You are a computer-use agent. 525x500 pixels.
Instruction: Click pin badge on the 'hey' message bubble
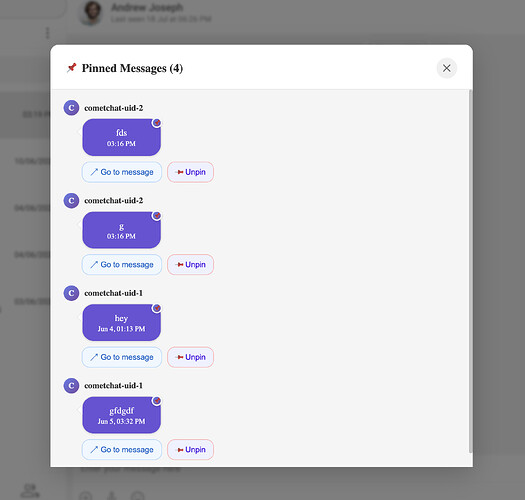157,308
